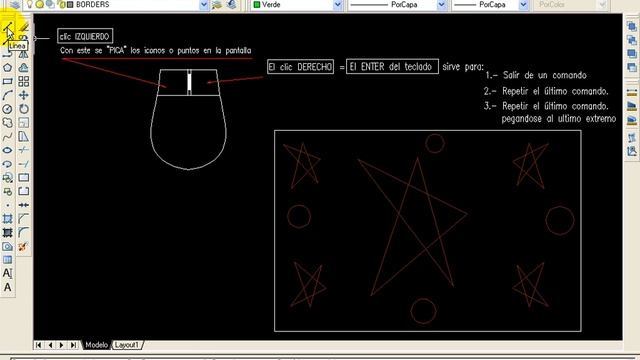Select the Point draw tool
This screenshot has width=640, height=360.
pos(8,205)
